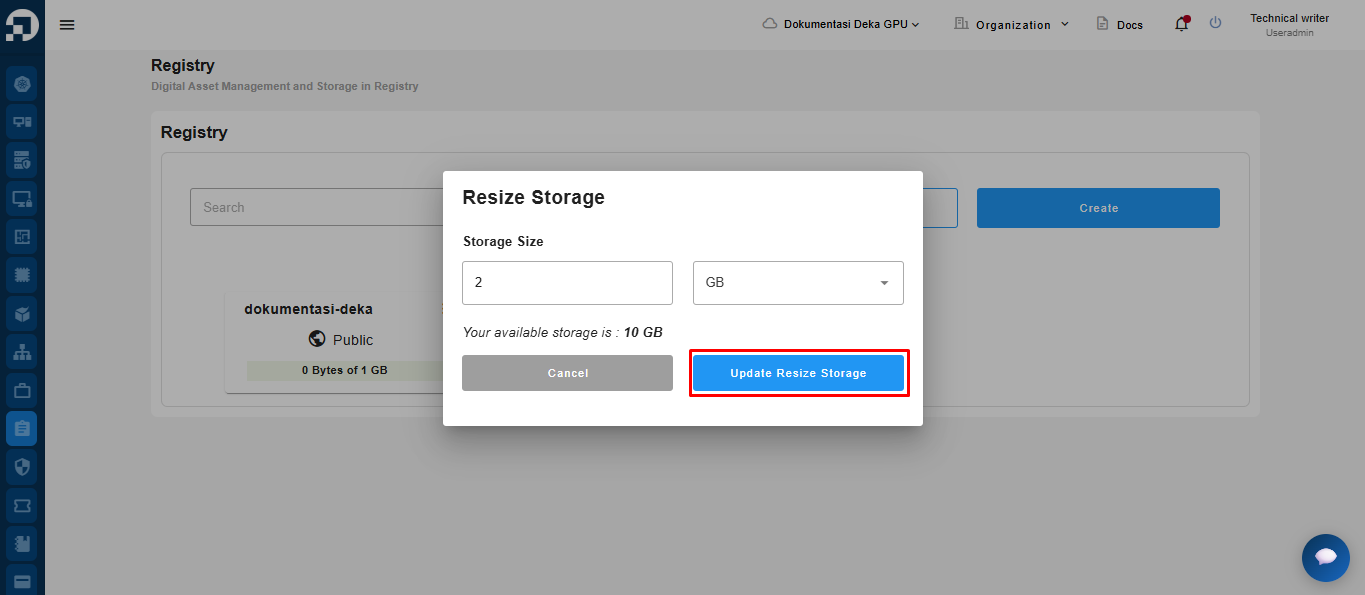Viewport: 1365px width, 595px height.
Task: Open Technical writer user profile menu
Action: pos(1289,25)
